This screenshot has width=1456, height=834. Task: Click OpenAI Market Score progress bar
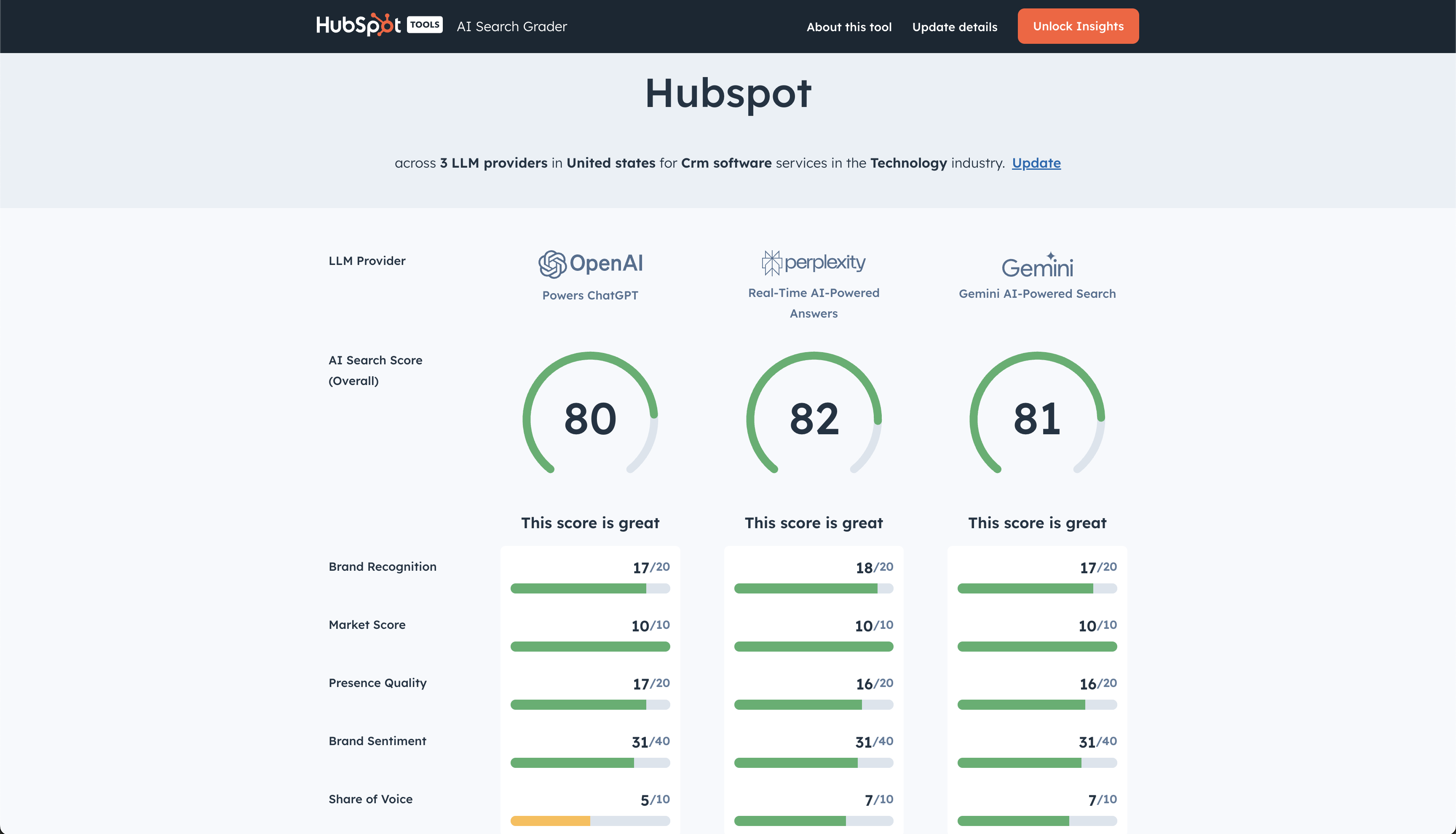[x=590, y=647]
